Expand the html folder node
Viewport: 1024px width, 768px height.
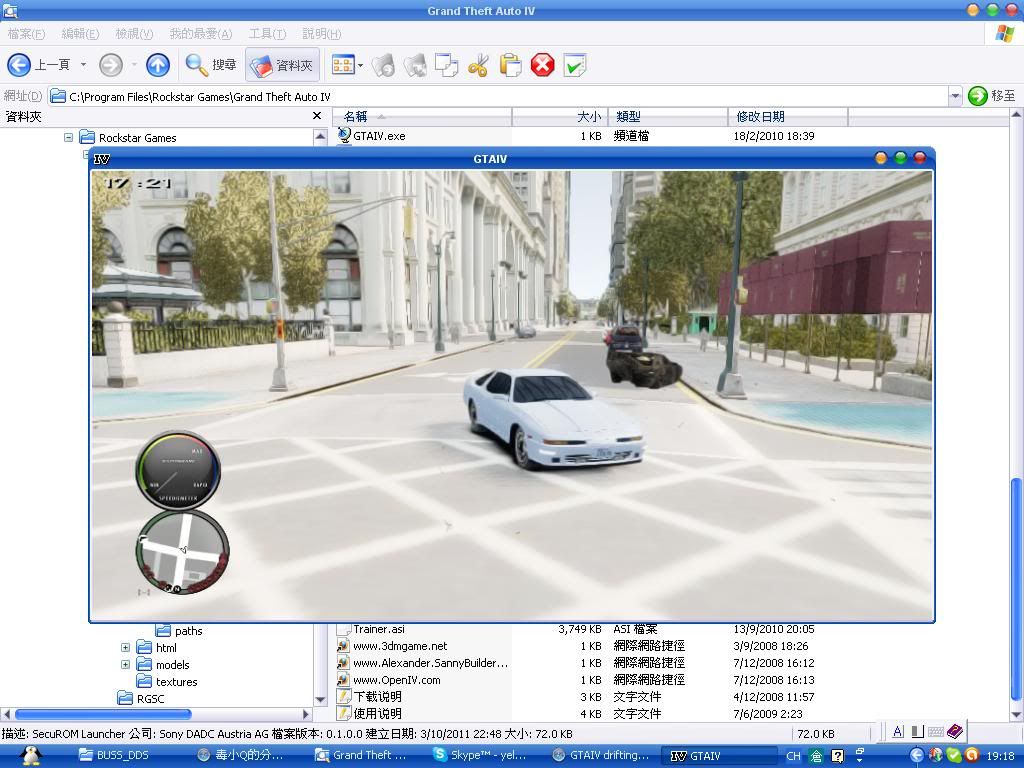tap(125, 648)
